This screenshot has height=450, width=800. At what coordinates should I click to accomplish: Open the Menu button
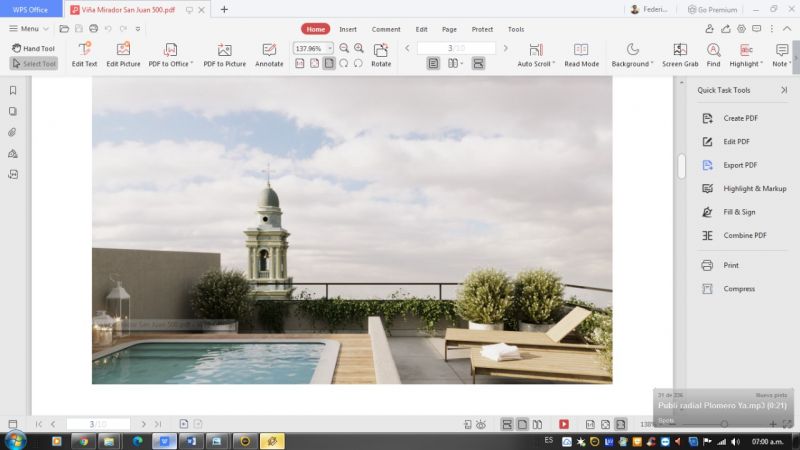point(29,29)
